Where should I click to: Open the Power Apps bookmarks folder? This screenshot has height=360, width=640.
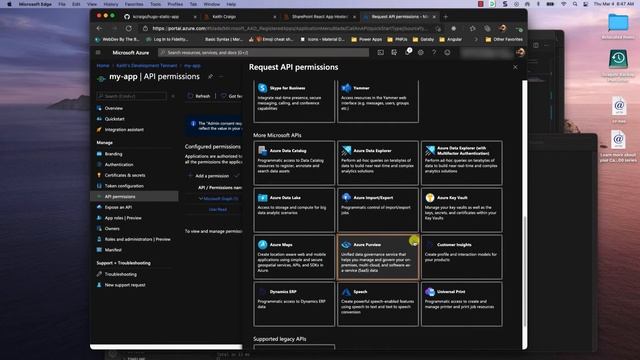click(366, 39)
